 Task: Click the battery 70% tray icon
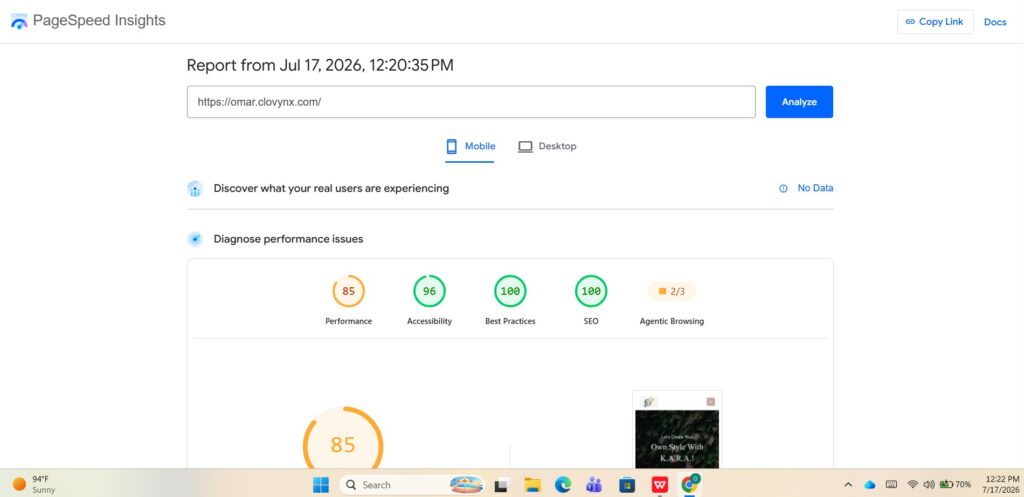(955, 485)
